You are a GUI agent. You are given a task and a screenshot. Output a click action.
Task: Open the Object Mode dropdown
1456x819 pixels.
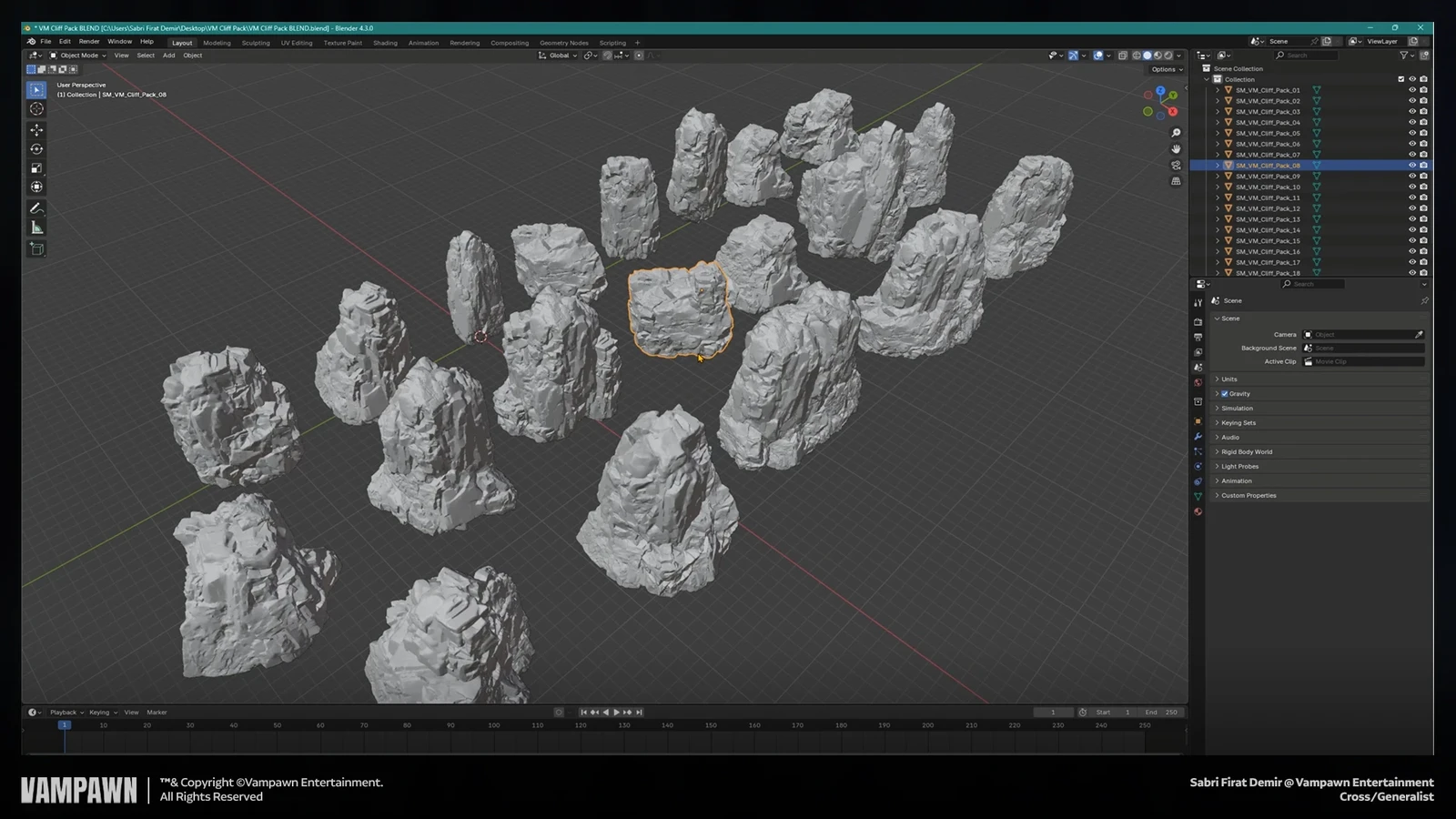(78, 56)
